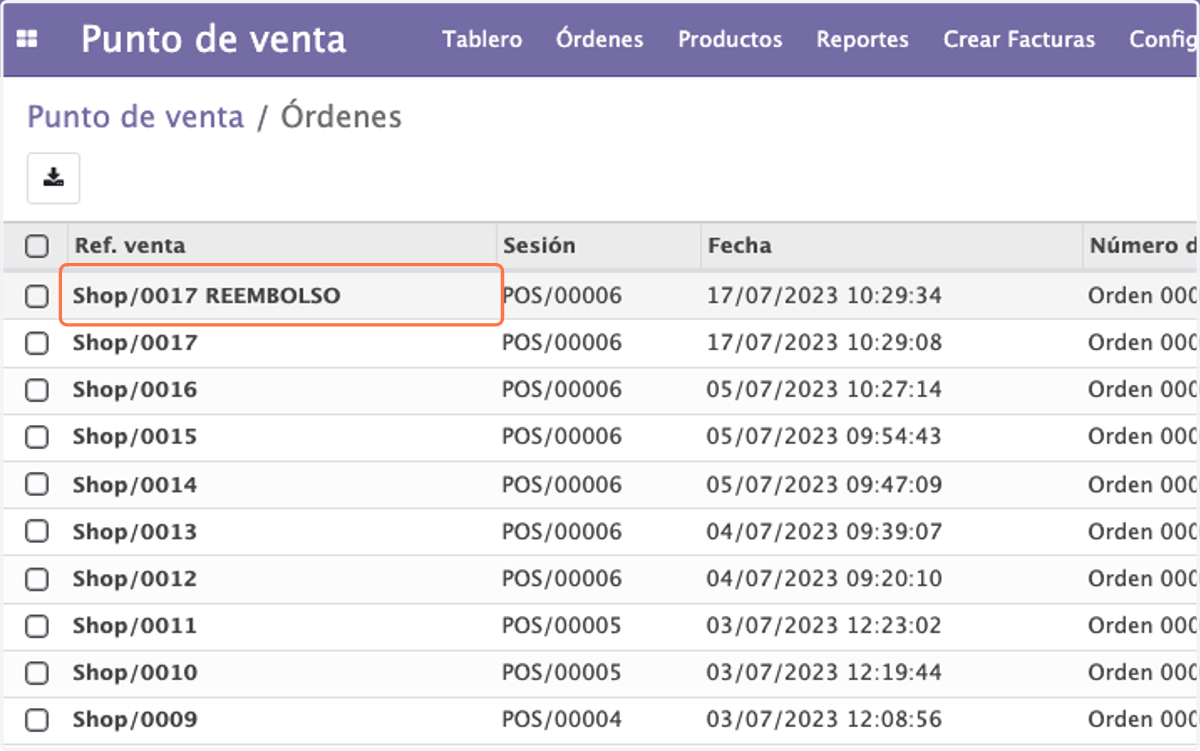
Task: Open the Órdenes menu
Action: 600,40
